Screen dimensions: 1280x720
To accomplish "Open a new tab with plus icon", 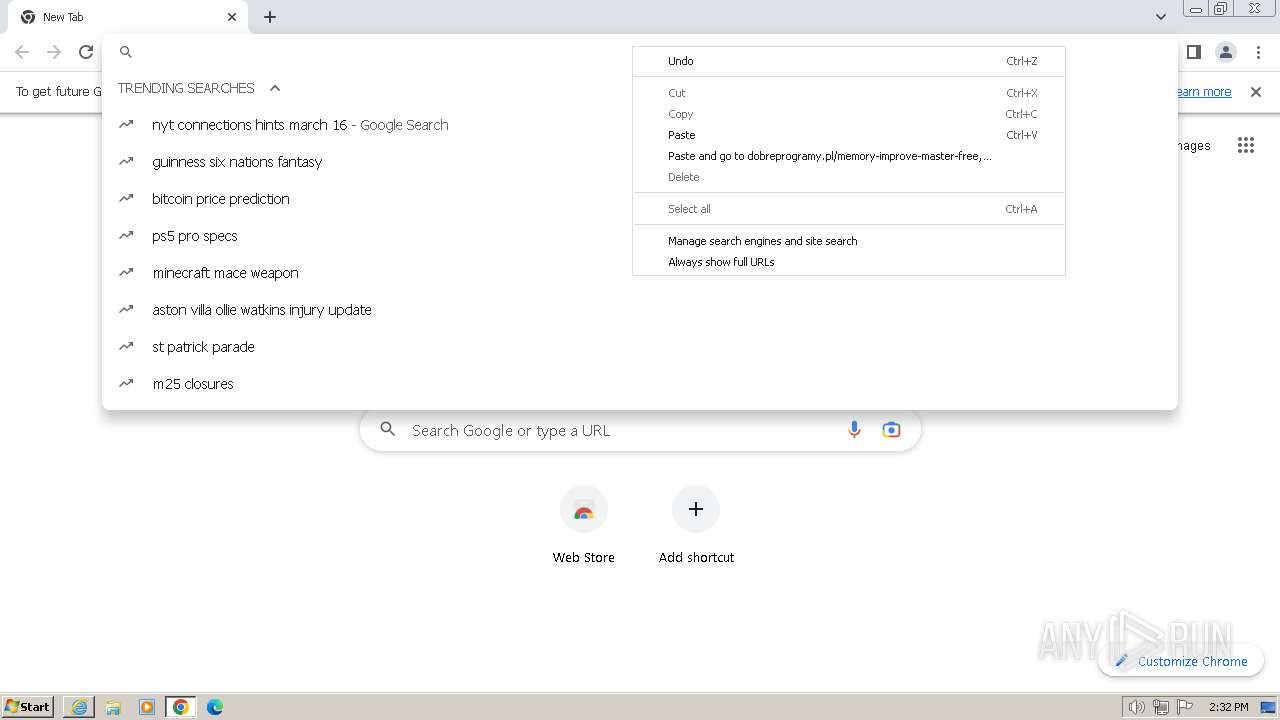I will coord(270,17).
